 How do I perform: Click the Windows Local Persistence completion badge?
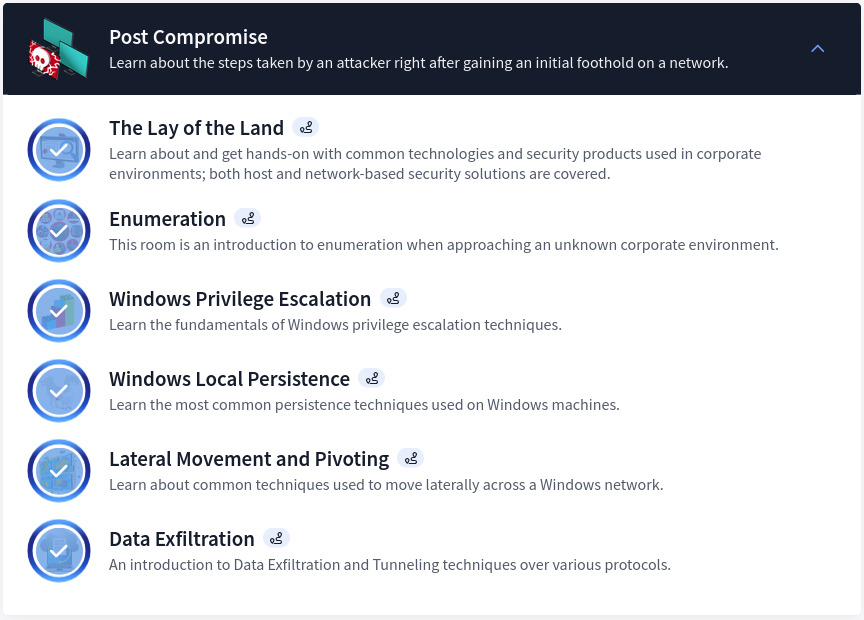[x=58, y=390]
